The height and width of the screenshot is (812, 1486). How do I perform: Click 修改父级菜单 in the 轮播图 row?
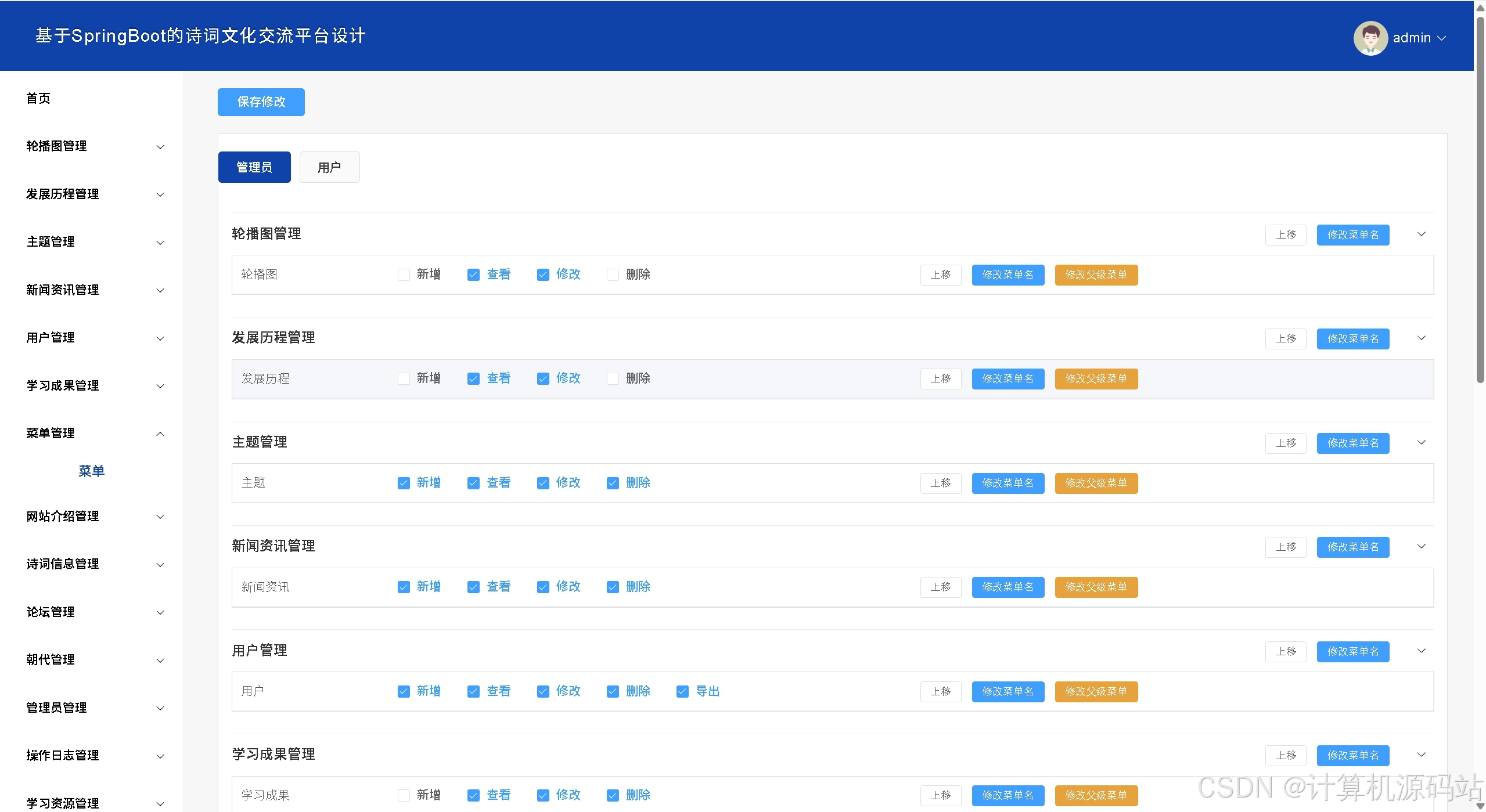pyautogui.click(x=1096, y=275)
